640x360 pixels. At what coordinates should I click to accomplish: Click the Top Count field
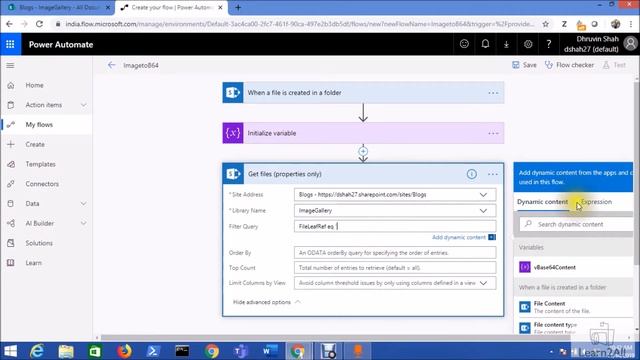pyautogui.click(x=395, y=268)
